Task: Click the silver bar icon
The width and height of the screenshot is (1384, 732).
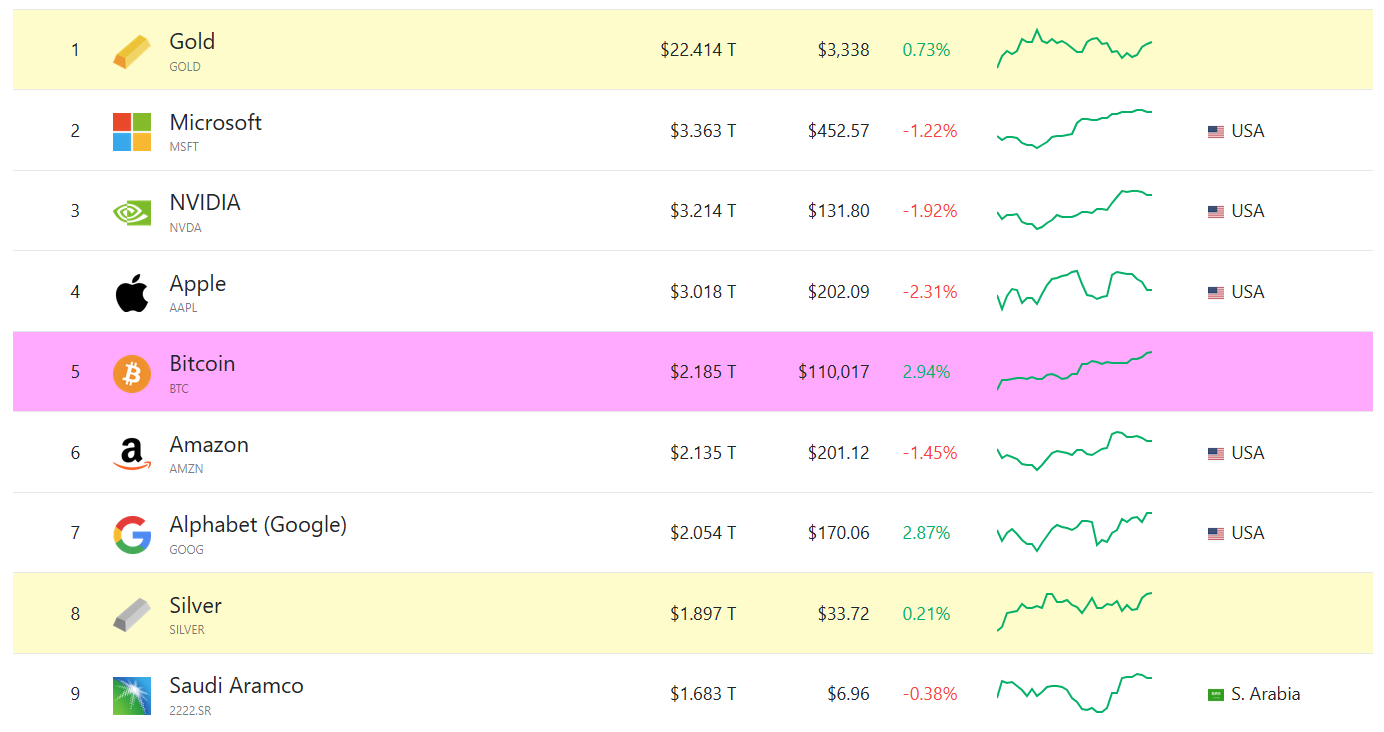Action: 132,614
